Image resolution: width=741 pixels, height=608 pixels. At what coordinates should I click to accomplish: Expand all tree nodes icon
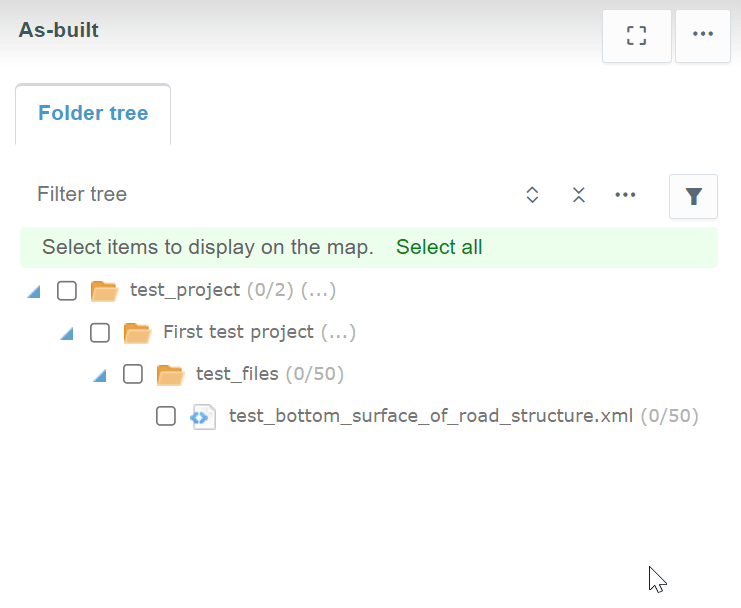click(x=532, y=195)
